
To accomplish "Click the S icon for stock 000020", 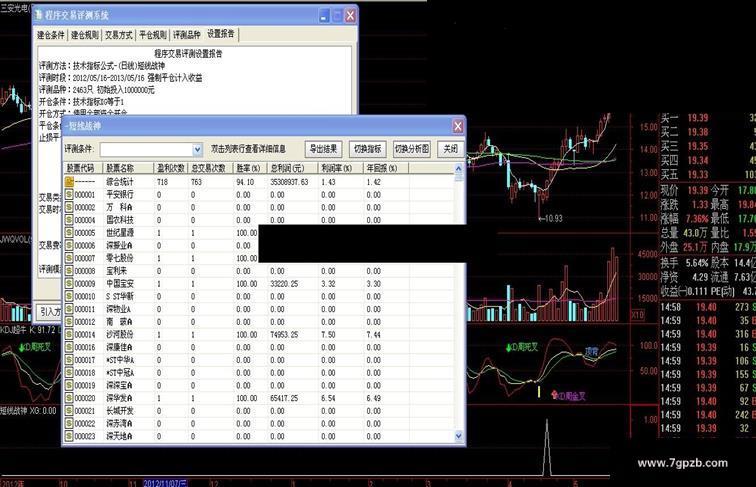I will click(x=69, y=398).
